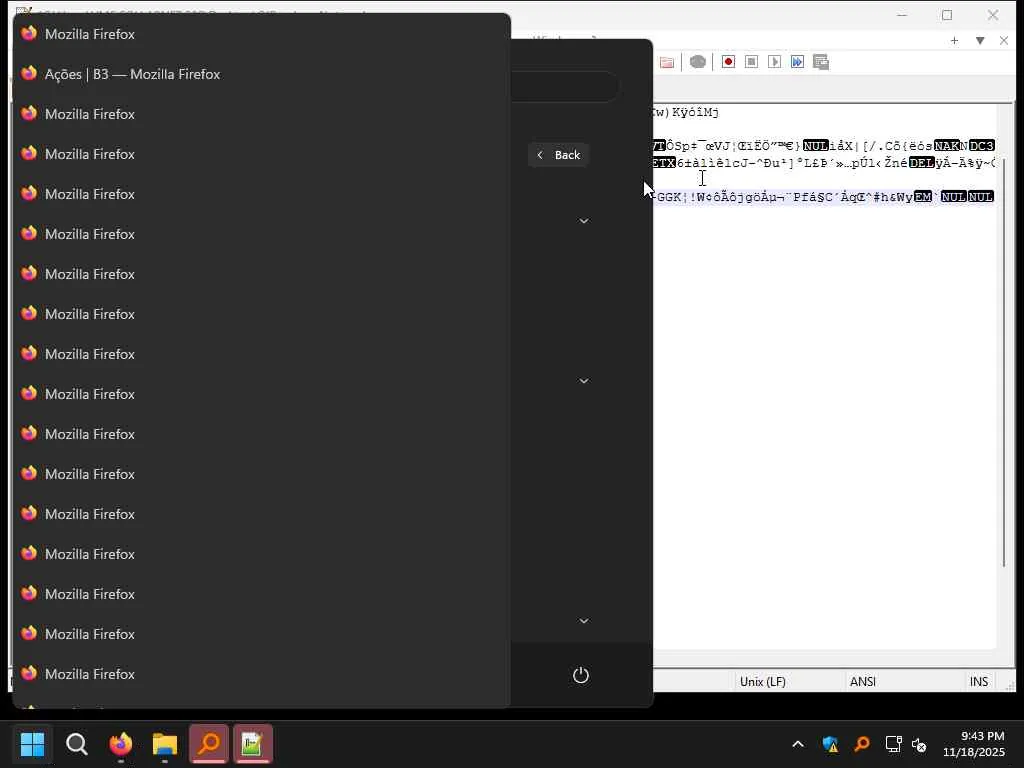Click the Back button in the dark panel
Screen dimensions: 1024x768
559,155
